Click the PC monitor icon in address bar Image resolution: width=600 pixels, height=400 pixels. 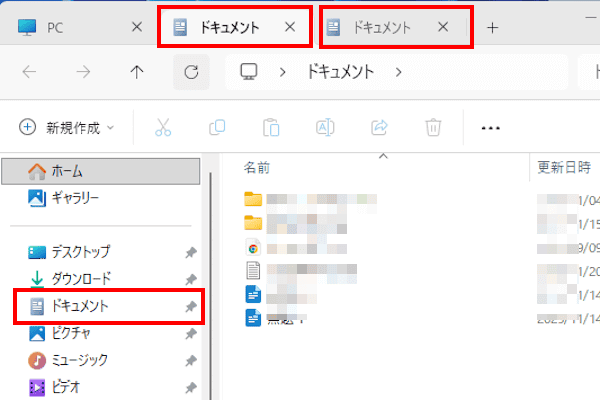point(249,72)
